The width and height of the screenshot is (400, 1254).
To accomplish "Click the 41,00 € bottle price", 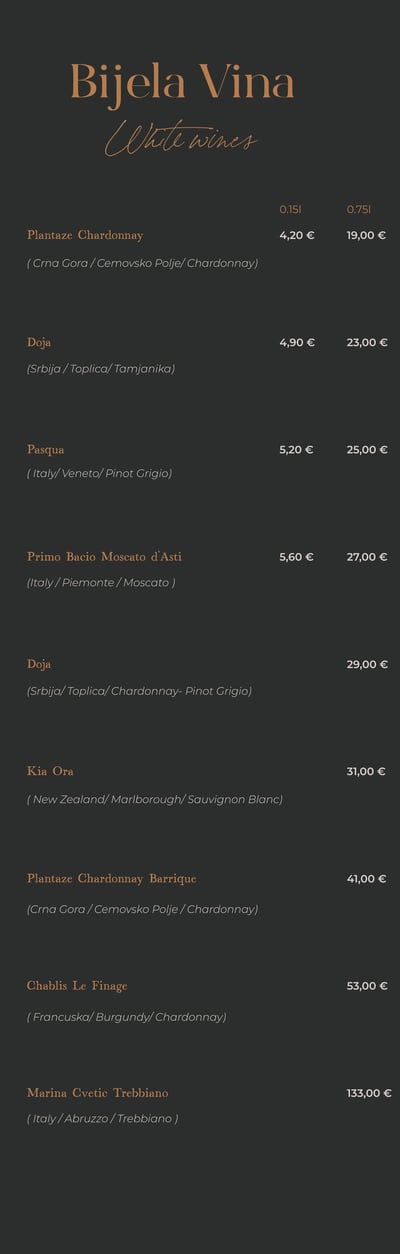I will tap(367, 878).
